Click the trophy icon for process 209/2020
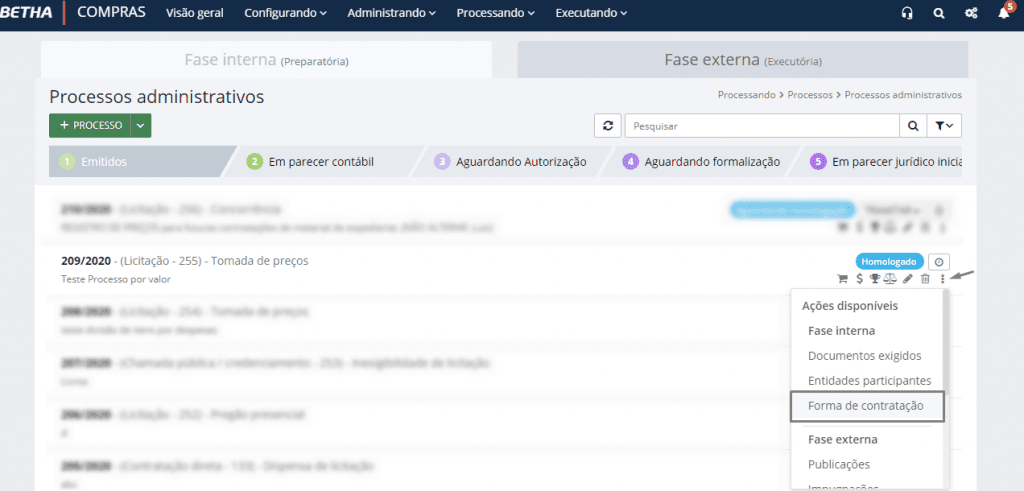The height and width of the screenshot is (491, 1024). pos(874,279)
